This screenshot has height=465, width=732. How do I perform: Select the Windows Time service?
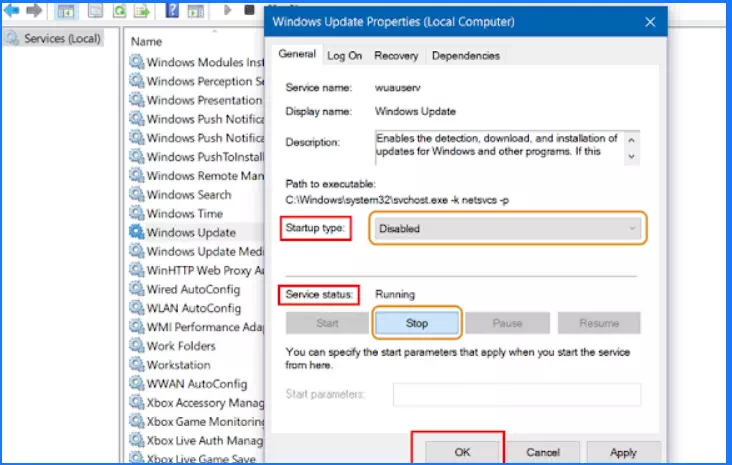[x=184, y=213]
